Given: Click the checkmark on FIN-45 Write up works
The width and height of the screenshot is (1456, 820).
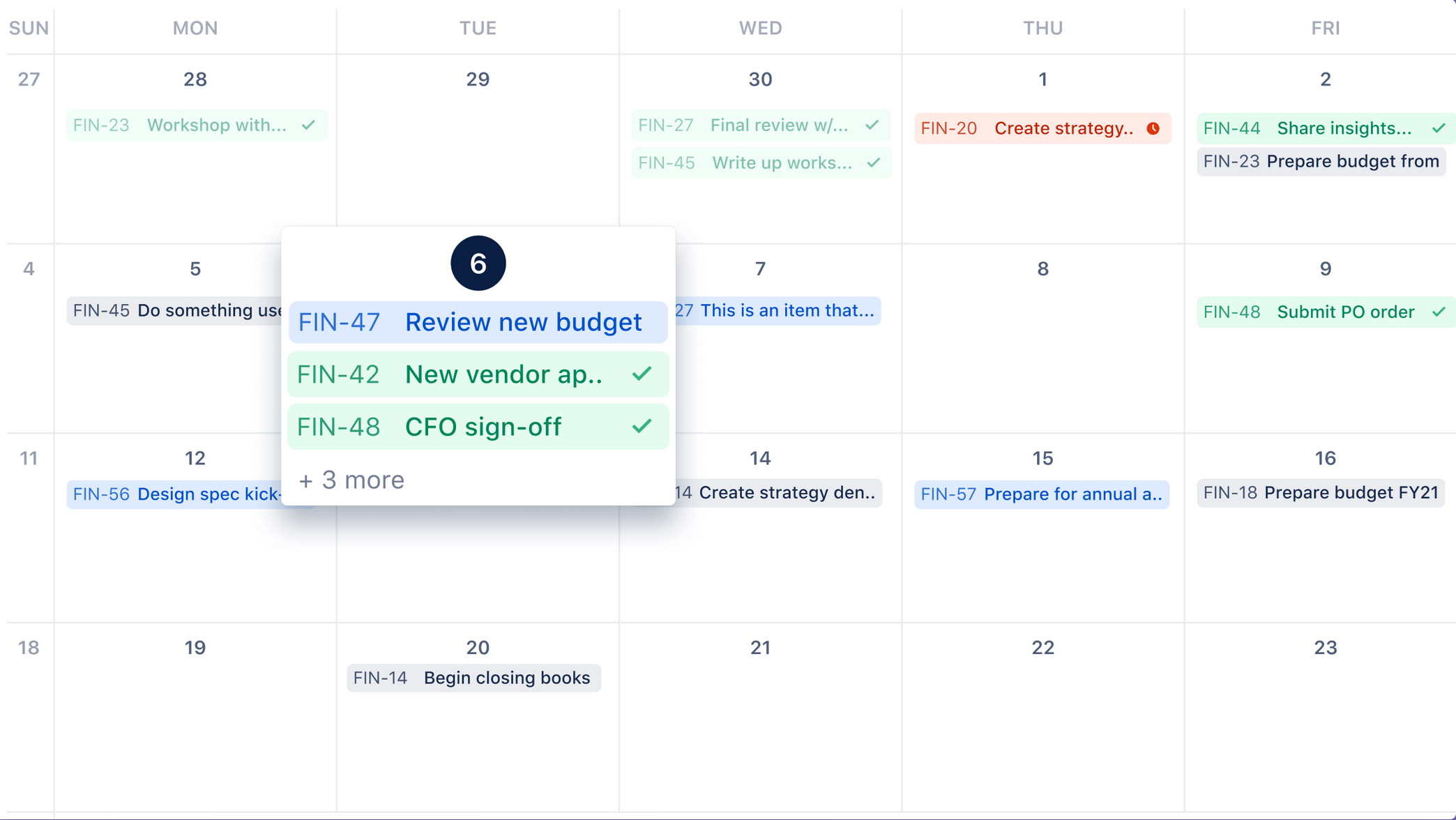Looking at the screenshot, I should coord(874,162).
